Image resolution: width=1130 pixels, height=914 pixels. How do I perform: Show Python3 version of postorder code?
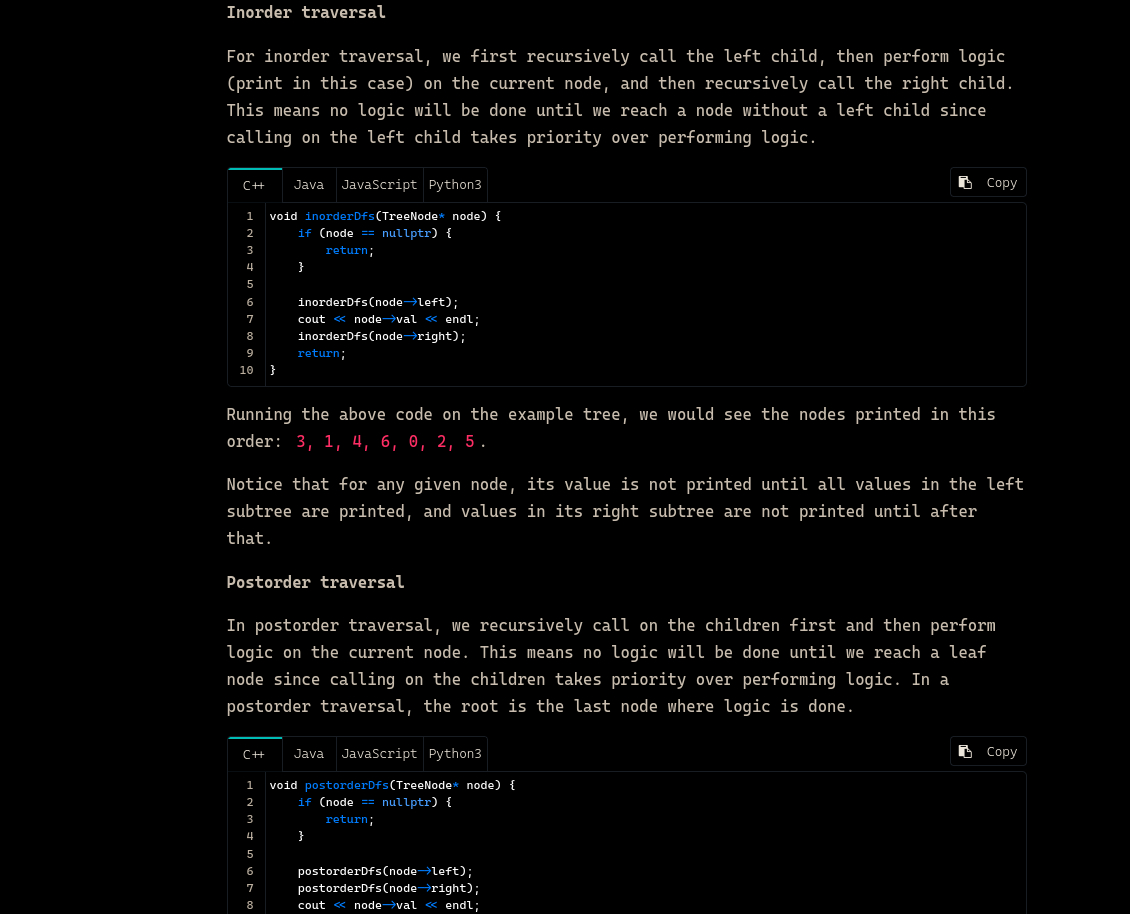pos(455,754)
